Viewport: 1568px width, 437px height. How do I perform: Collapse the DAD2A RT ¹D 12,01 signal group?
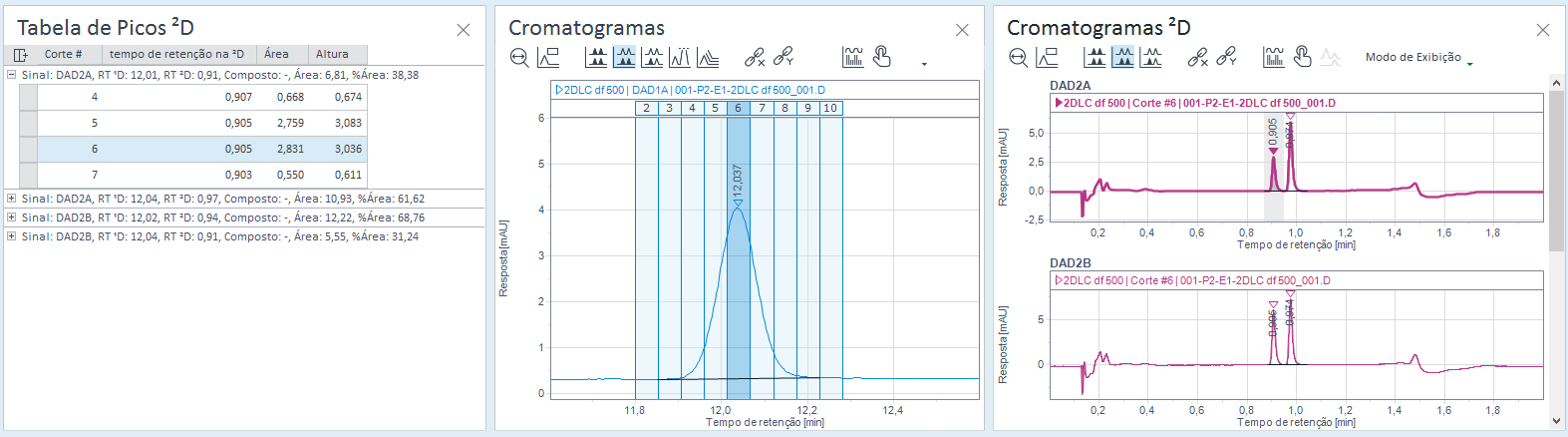coord(11,75)
